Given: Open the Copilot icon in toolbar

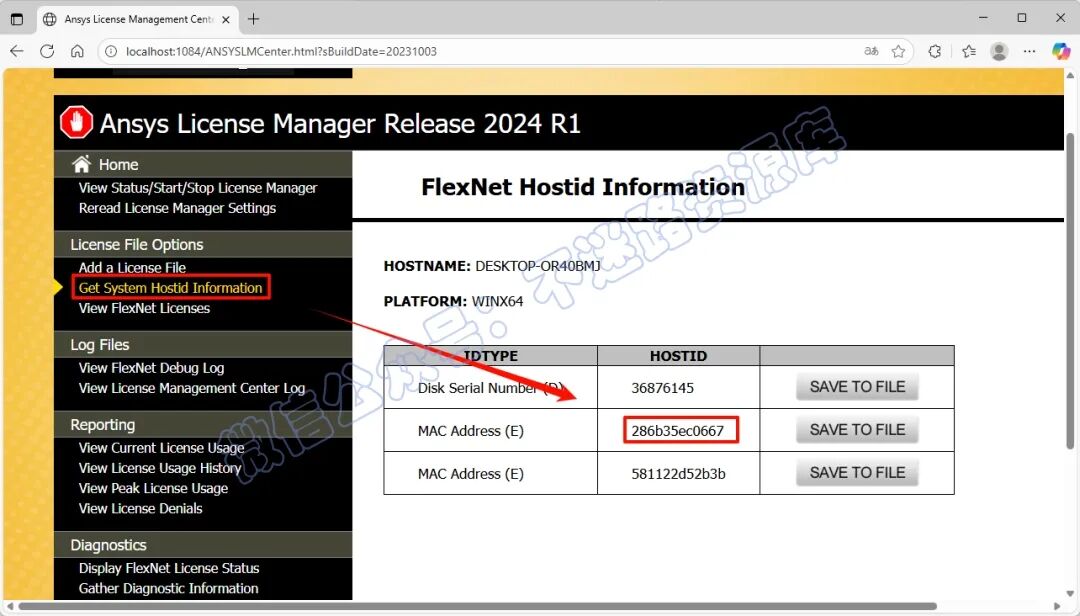Looking at the screenshot, I should [1061, 51].
